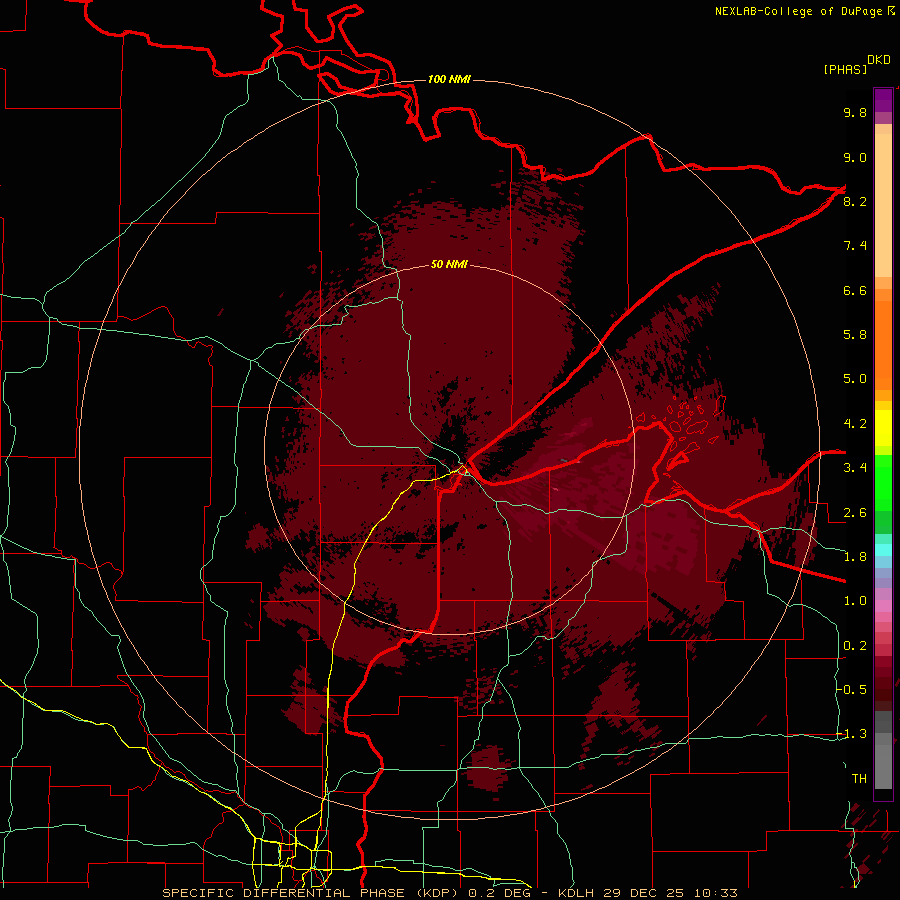Pick the yellow band of the color bar
The image size is (900, 900).
coord(883,427)
